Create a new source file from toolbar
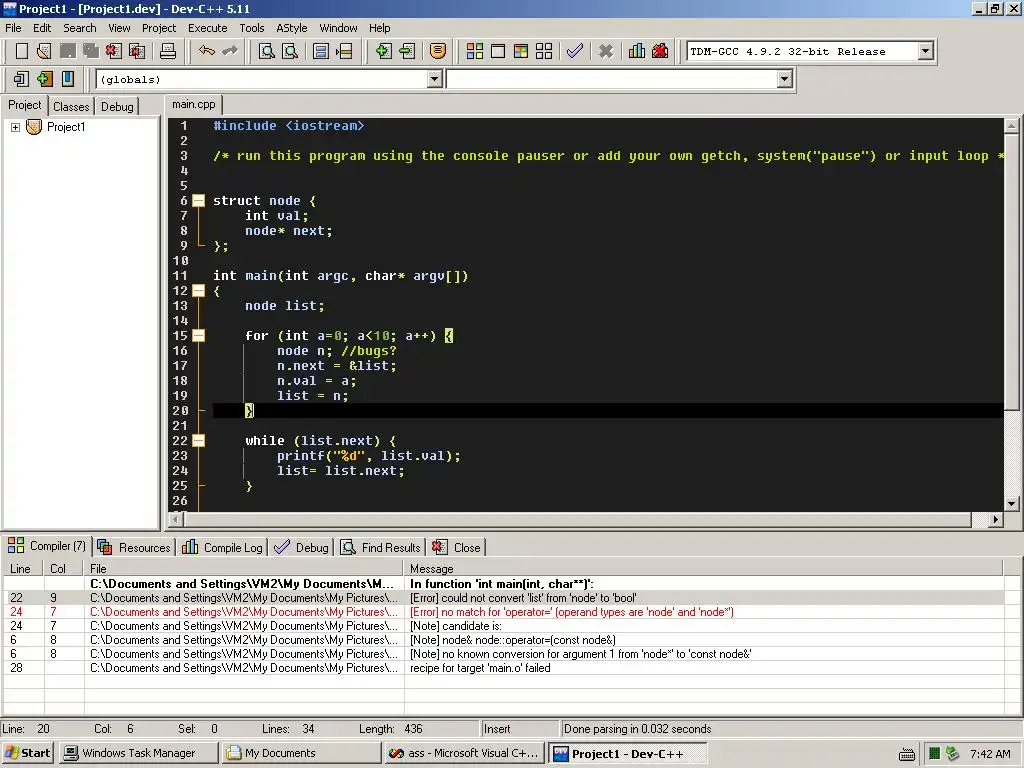 click(x=22, y=51)
